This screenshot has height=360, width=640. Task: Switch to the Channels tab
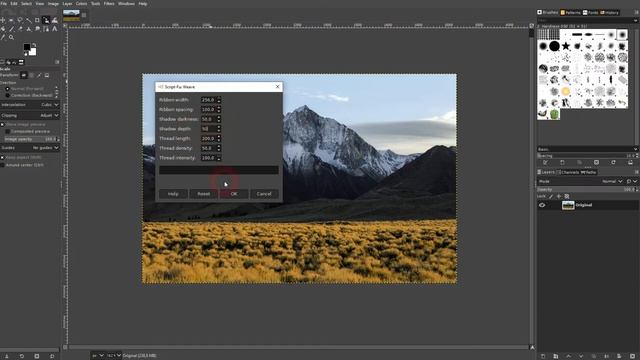[x=568, y=172]
